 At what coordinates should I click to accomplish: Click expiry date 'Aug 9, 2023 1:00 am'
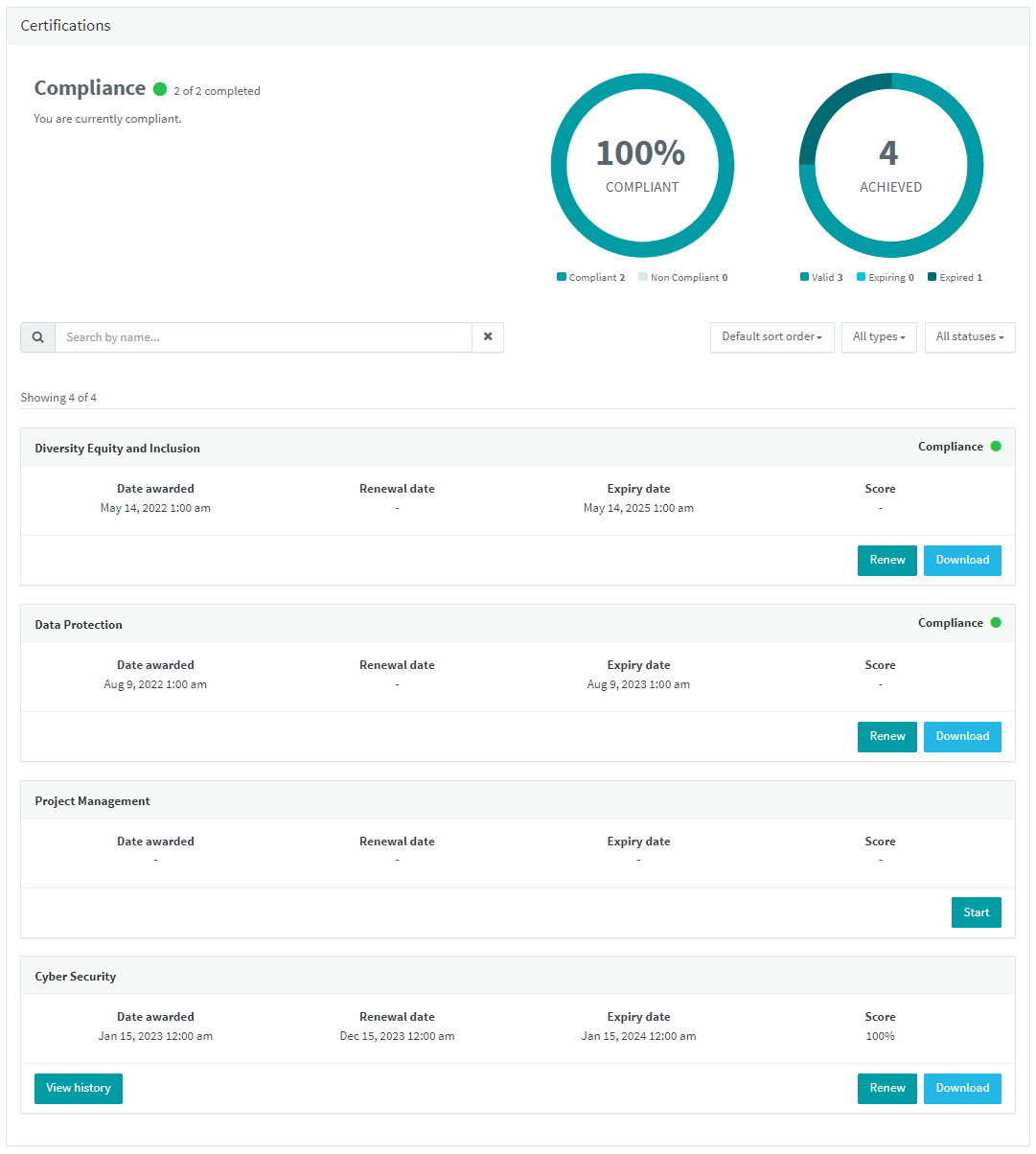638,684
